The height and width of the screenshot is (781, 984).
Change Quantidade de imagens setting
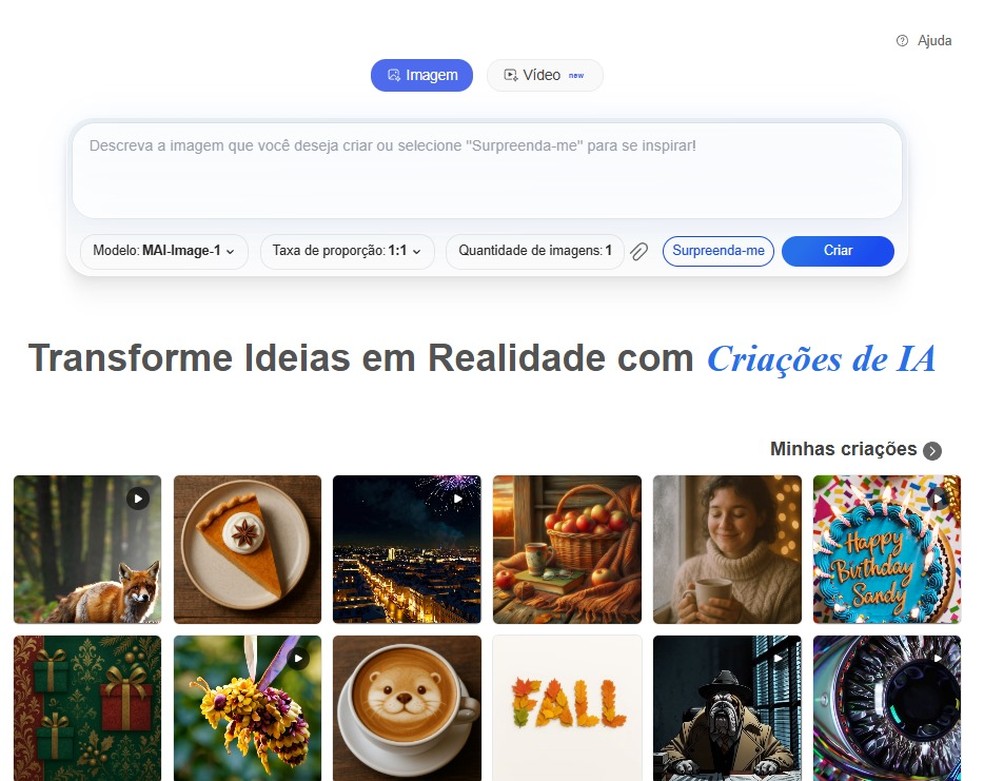click(535, 251)
